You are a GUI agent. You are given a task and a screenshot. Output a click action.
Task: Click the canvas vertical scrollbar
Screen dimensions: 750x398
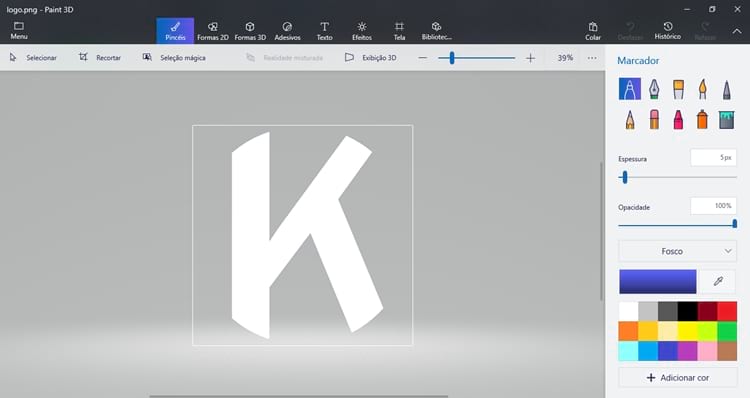click(x=602, y=232)
